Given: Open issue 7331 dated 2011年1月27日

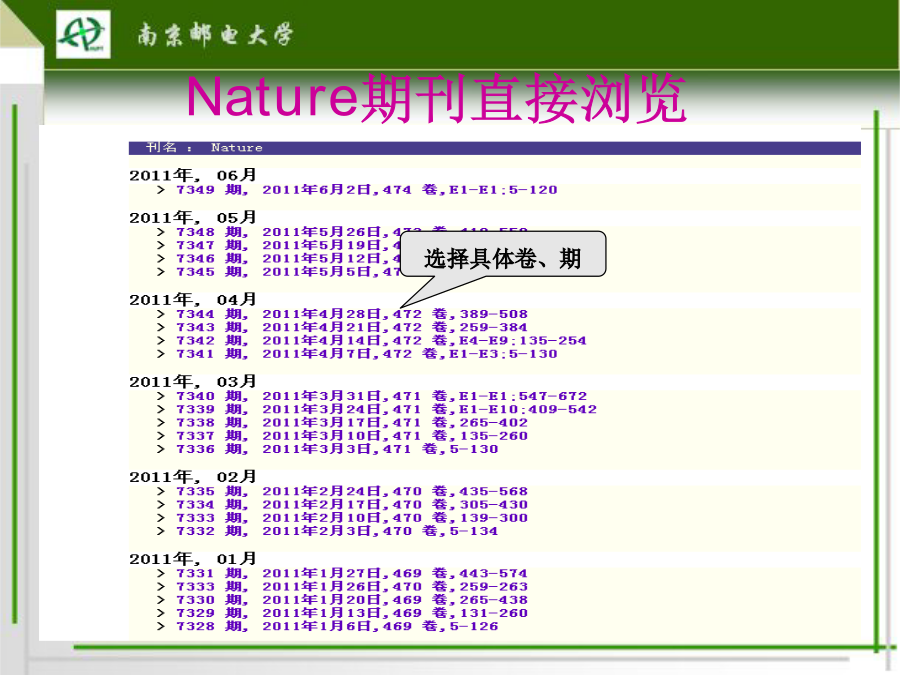Looking at the screenshot, I should click(x=351, y=573).
